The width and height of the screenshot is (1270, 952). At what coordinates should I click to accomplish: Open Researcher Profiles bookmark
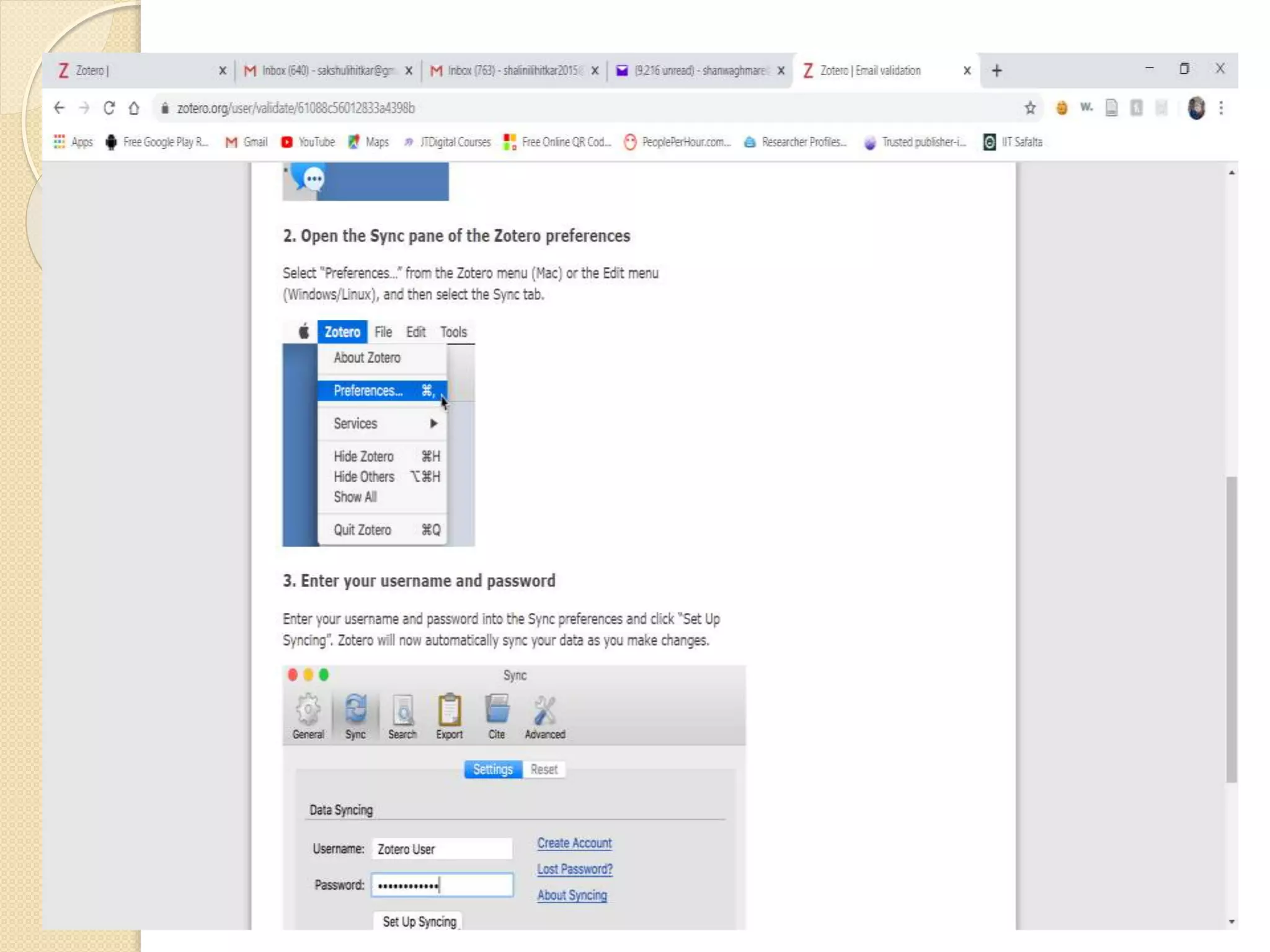pos(796,142)
